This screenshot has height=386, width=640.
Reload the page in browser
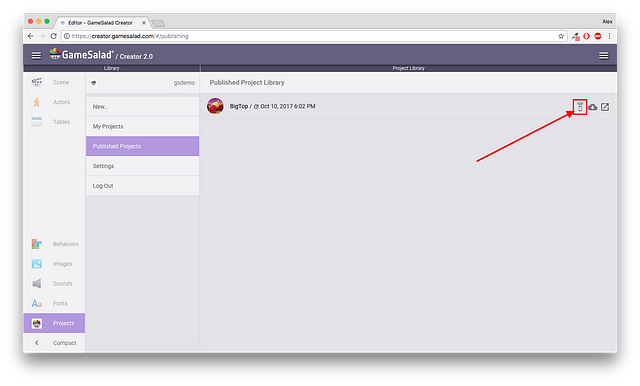coord(53,36)
